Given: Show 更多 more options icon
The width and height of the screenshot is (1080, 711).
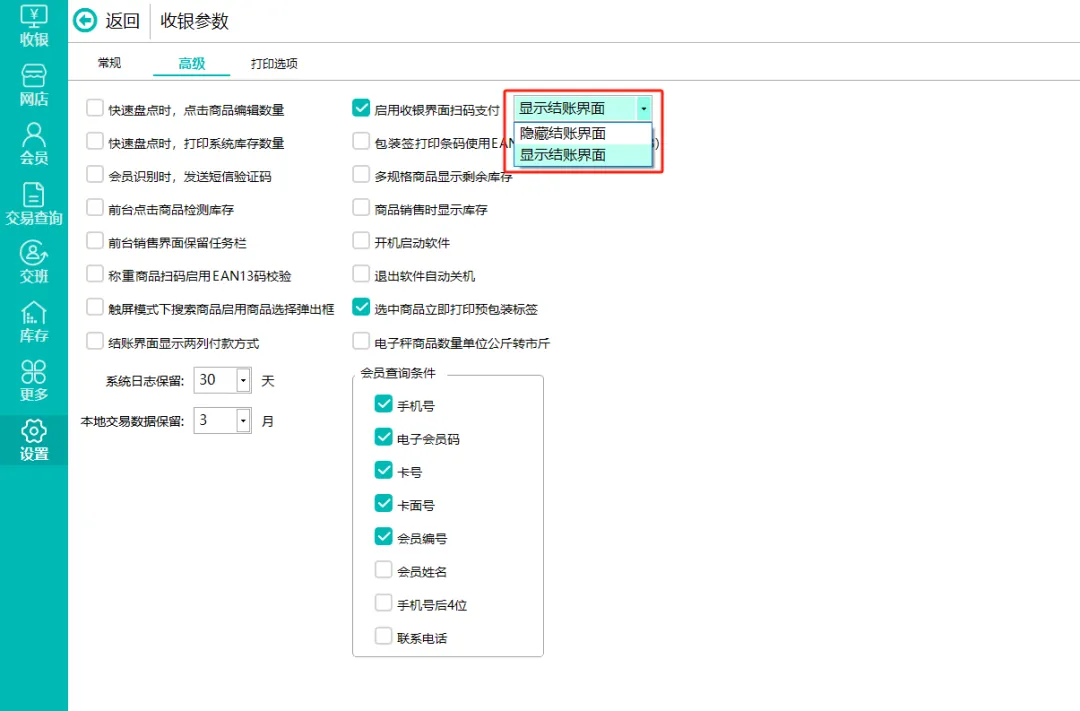Looking at the screenshot, I should pyautogui.click(x=34, y=381).
